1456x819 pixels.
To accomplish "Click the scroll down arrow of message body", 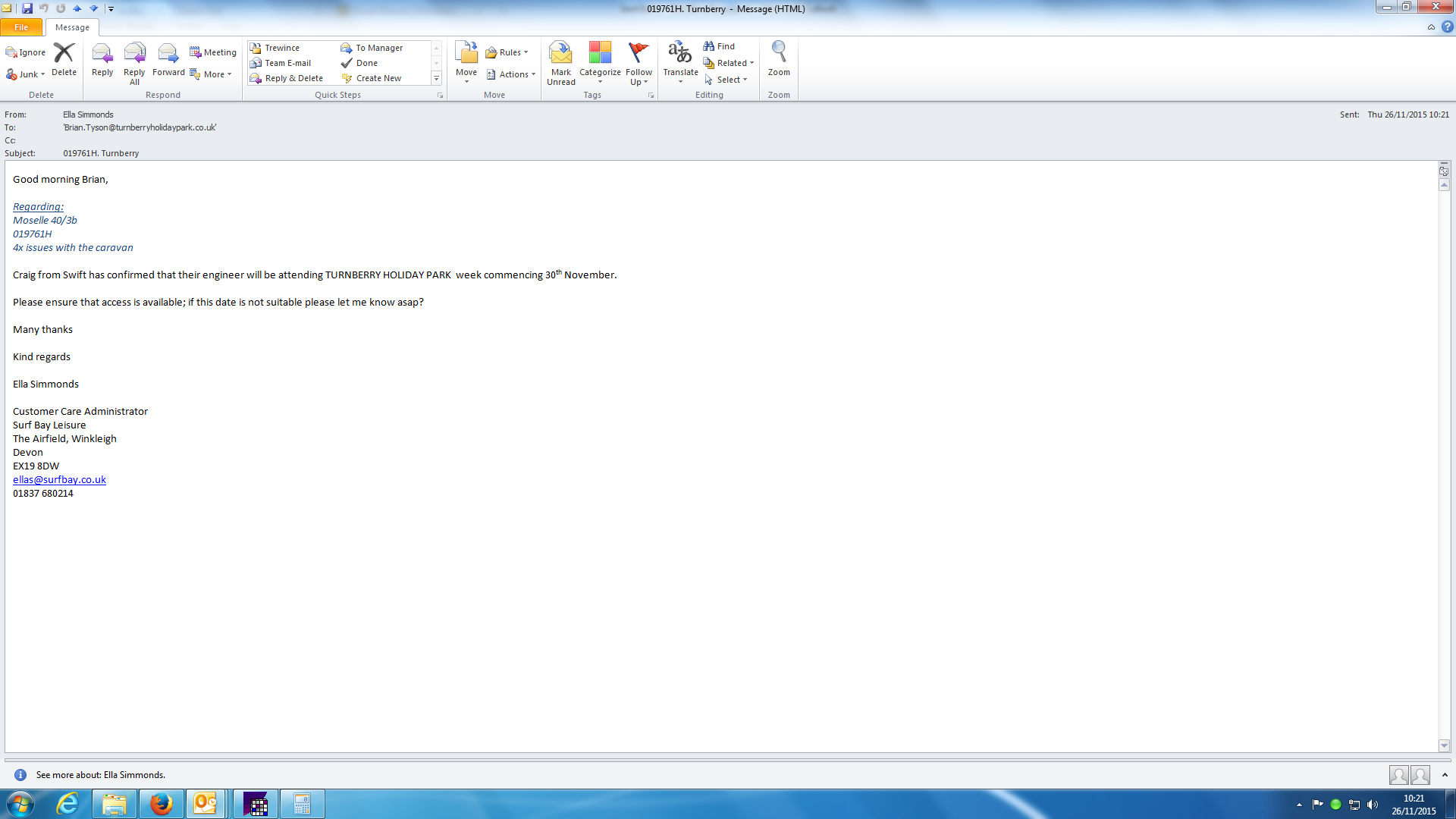I will point(1444,745).
